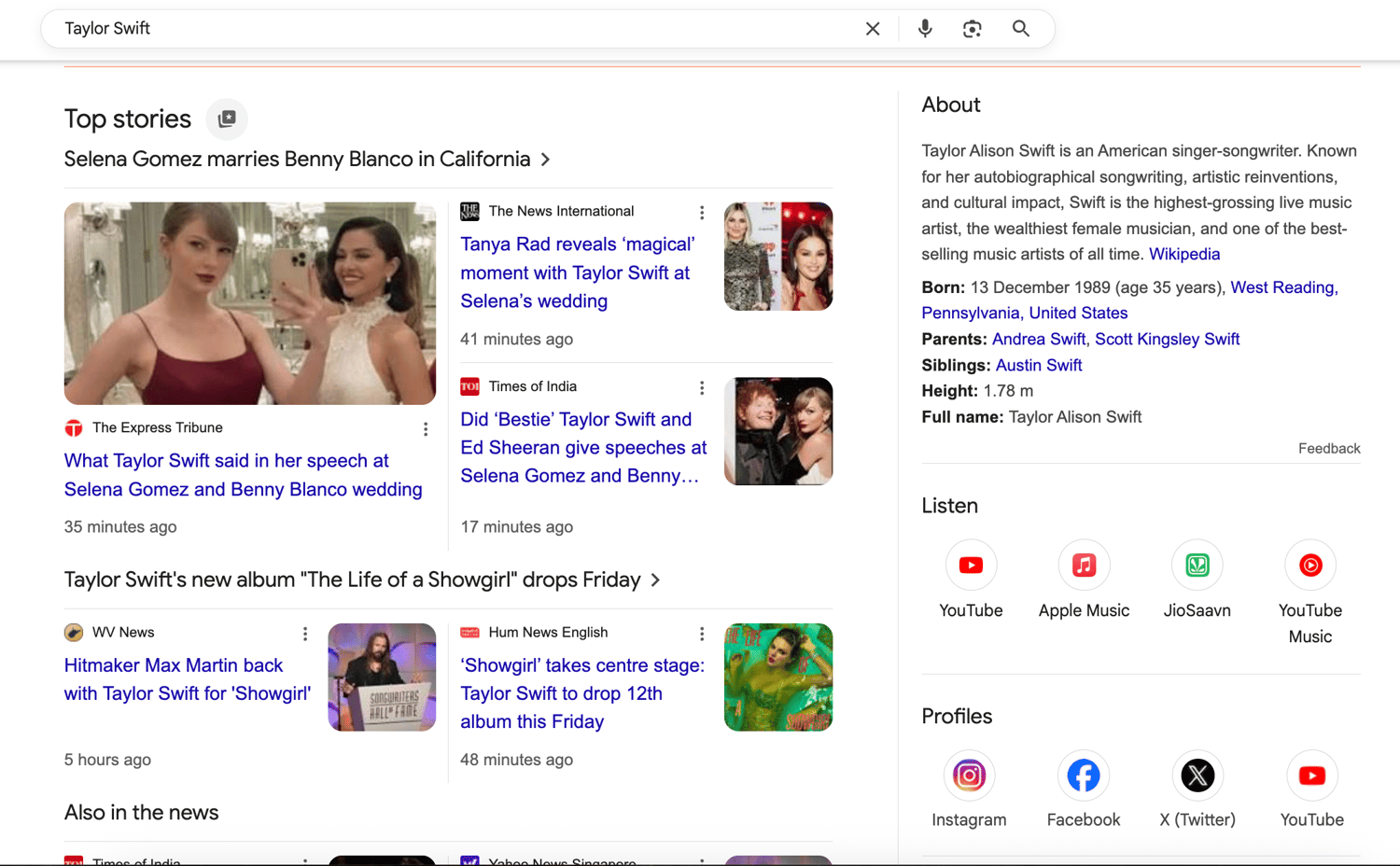This screenshot has width=1400, height=866.
Task: Click the Ed Sheeran story thumbnail
Action: point(778,431)
